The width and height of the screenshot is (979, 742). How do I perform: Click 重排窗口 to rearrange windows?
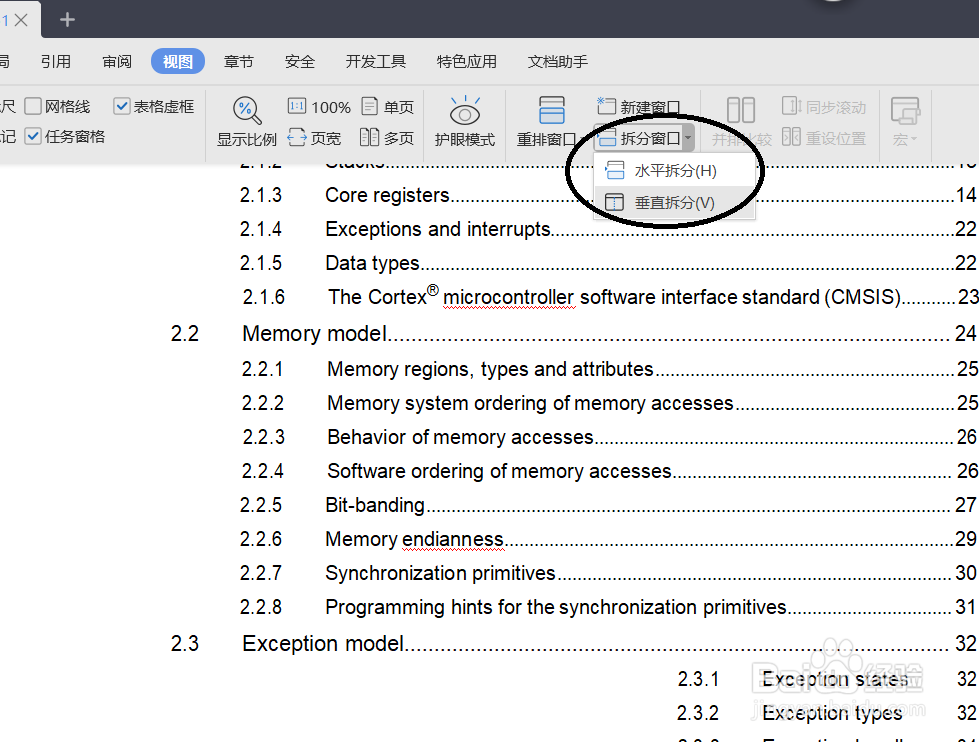pos(549,120)
